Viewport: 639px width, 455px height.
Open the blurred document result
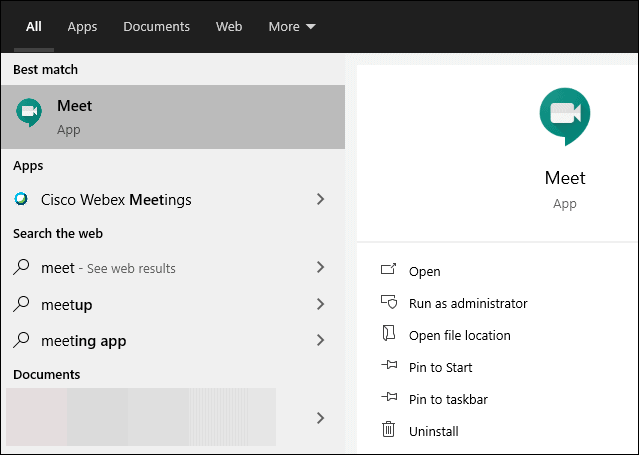pyautogui.click(x=140, y=416)
